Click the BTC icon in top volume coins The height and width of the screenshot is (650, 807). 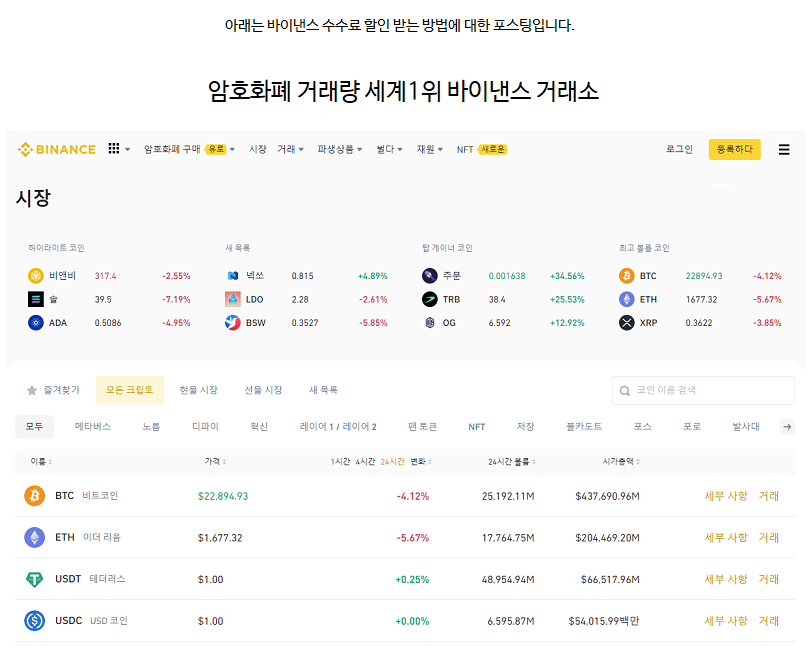[626, 276]
